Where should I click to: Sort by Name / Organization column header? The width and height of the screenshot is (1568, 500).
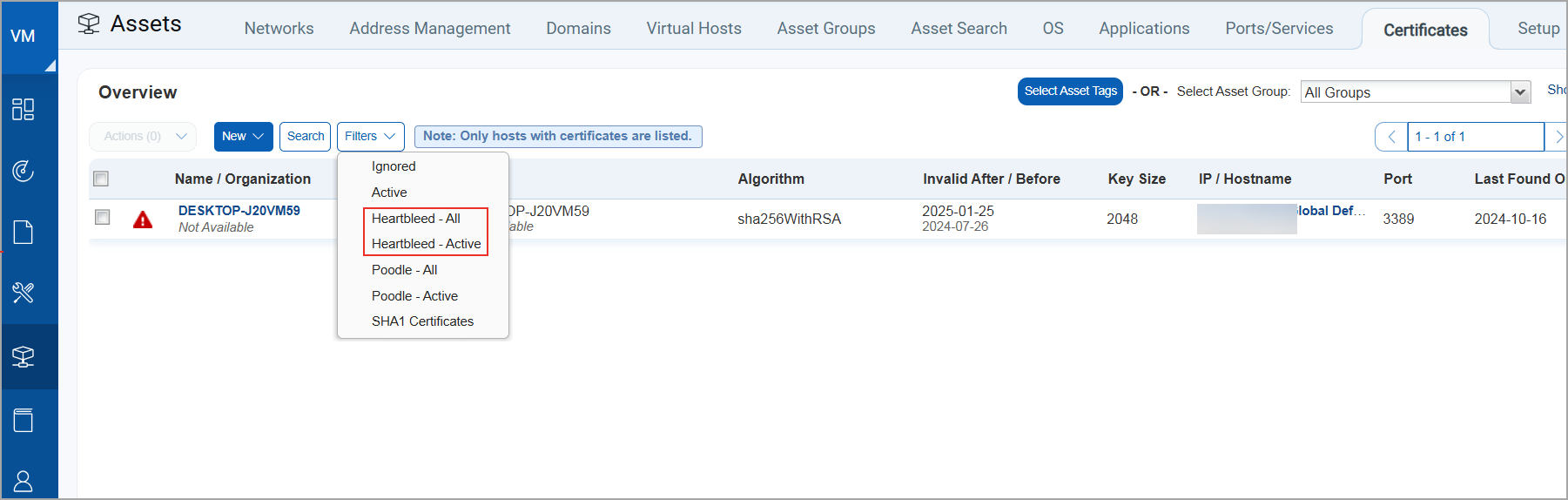243,179
